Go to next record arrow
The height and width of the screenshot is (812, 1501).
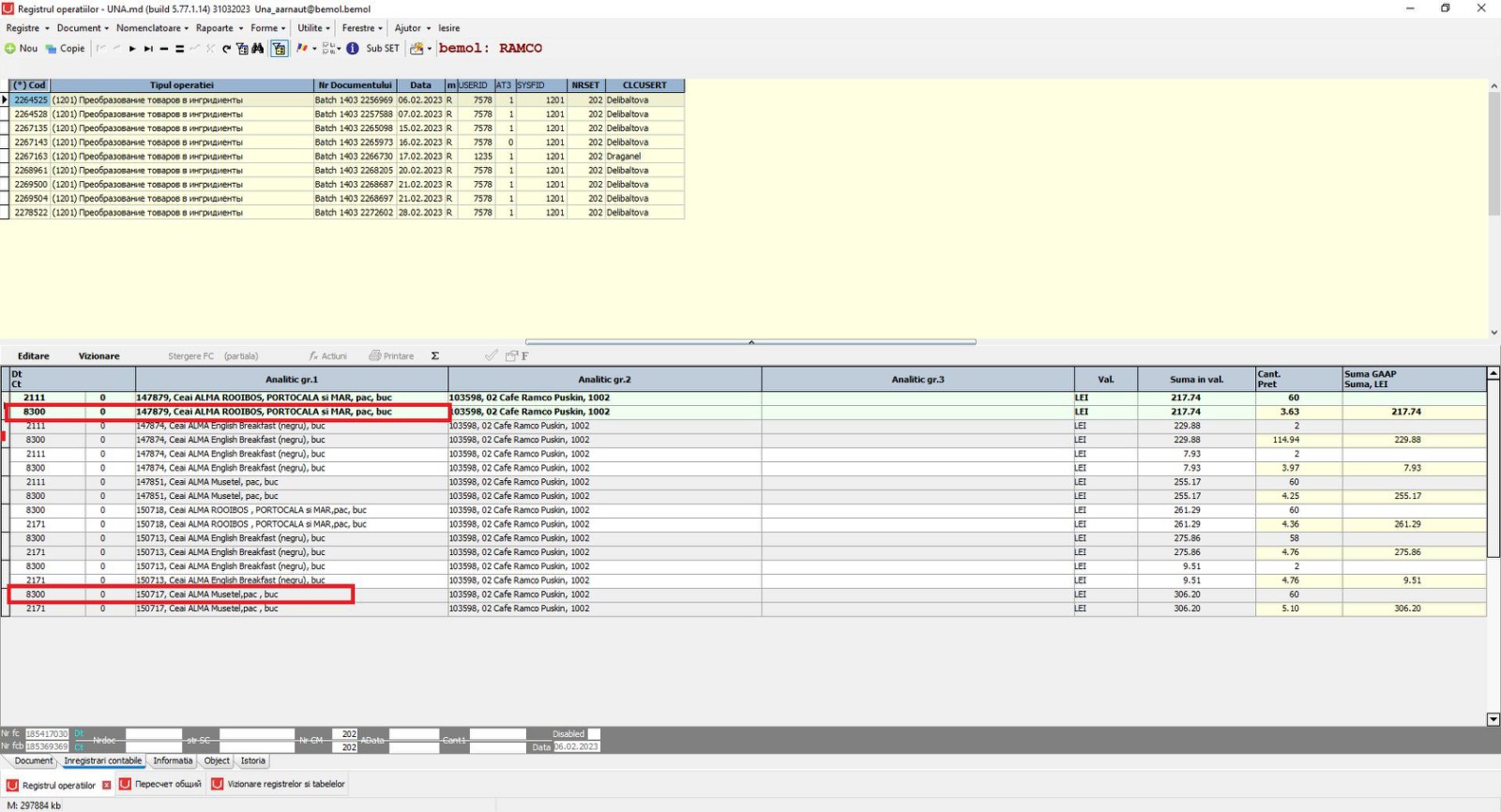tap(132, 49)
